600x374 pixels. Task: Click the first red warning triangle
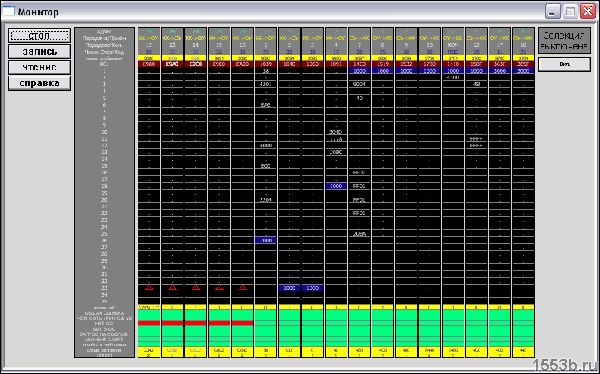point(149,287)
